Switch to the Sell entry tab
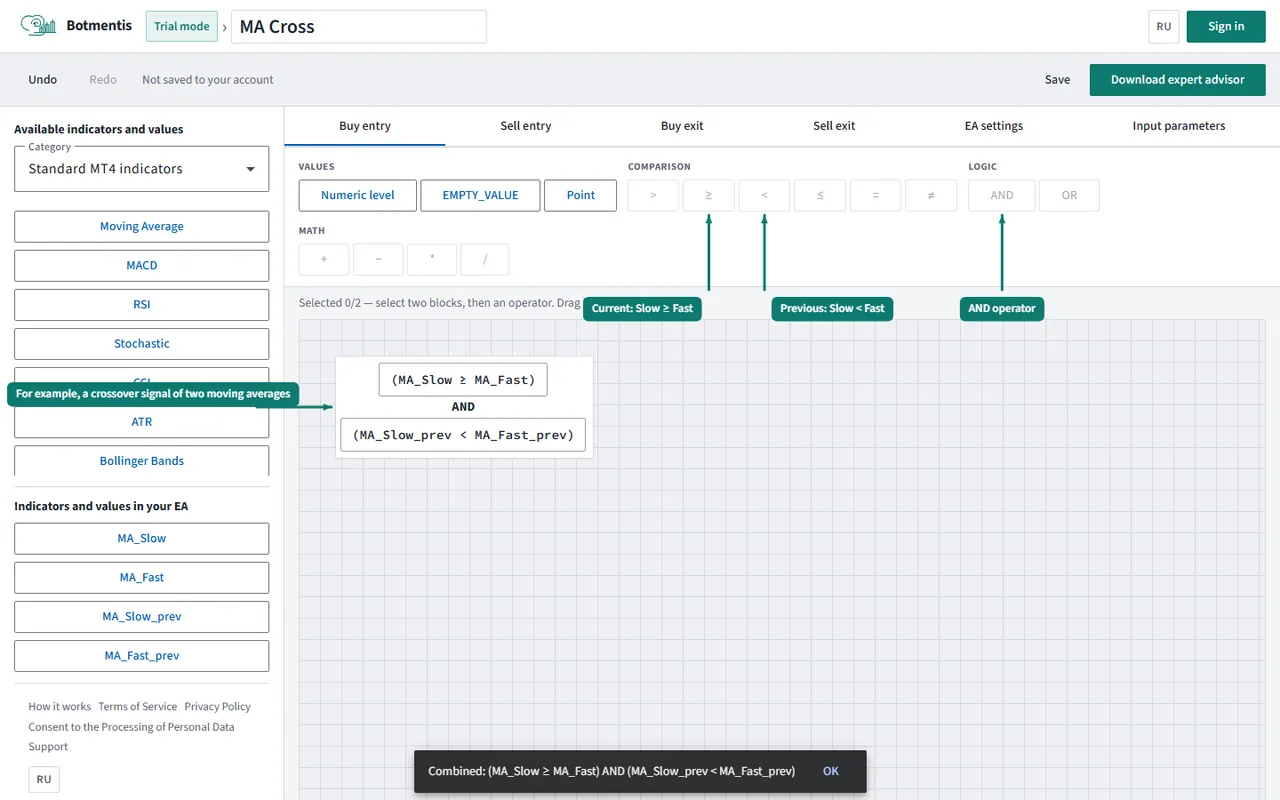Screen dimensions: 1280x800 click(x=526, y=126)
